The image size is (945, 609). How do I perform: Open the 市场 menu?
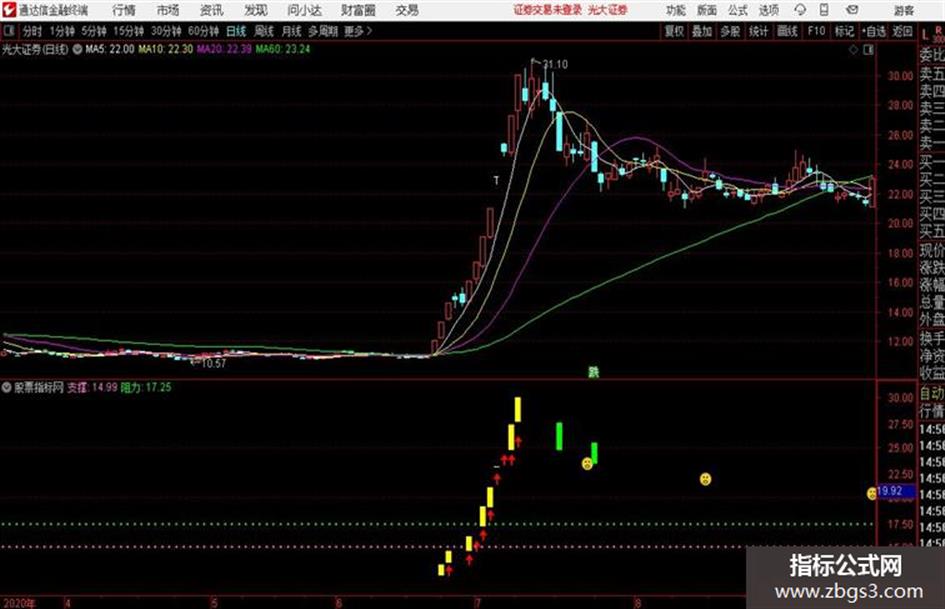tap(168, 10)
